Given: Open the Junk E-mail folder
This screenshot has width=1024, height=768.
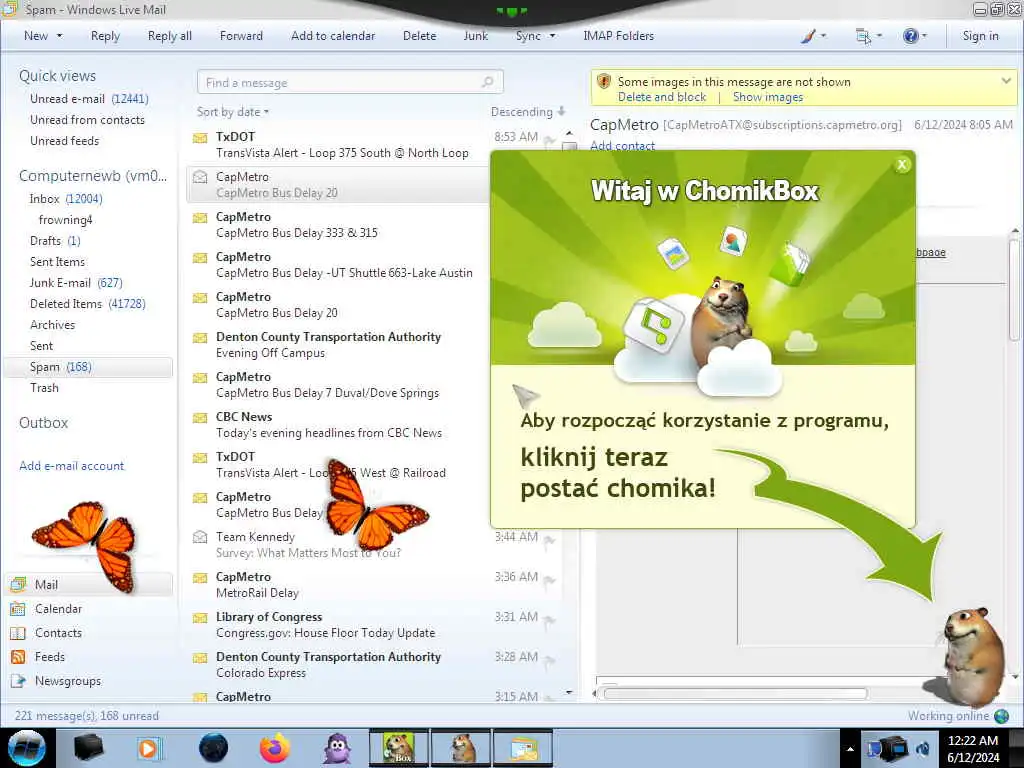Looking at the screenshot, I should click(76, 283).
